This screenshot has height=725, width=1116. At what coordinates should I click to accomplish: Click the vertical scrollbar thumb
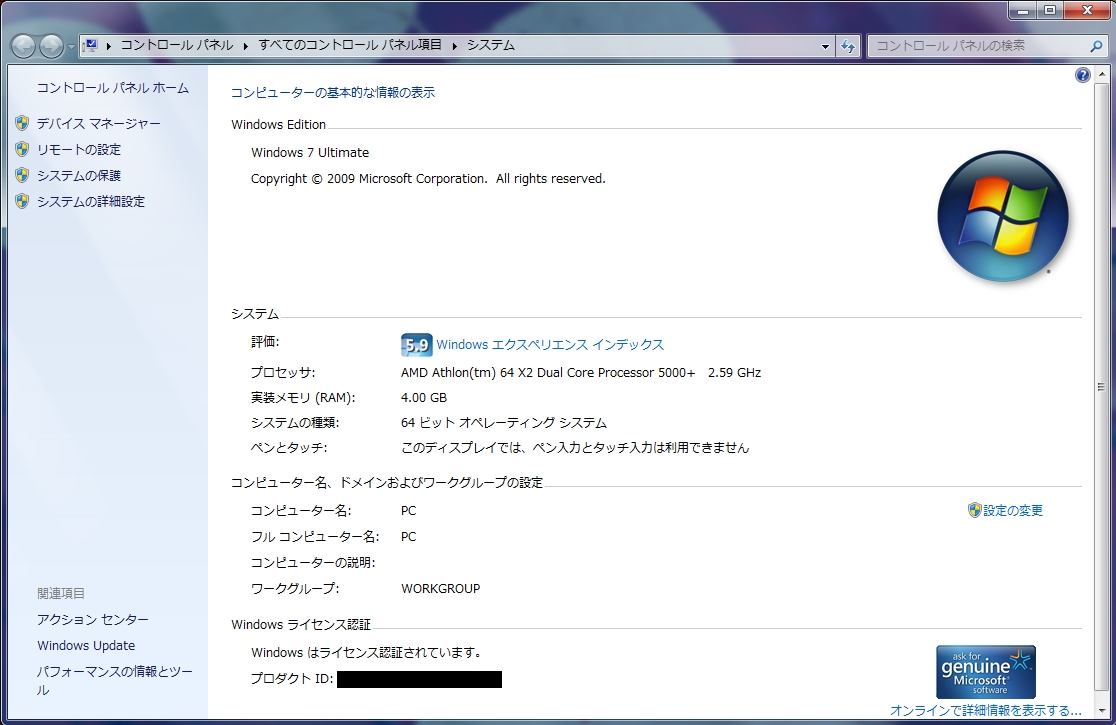1101,387
